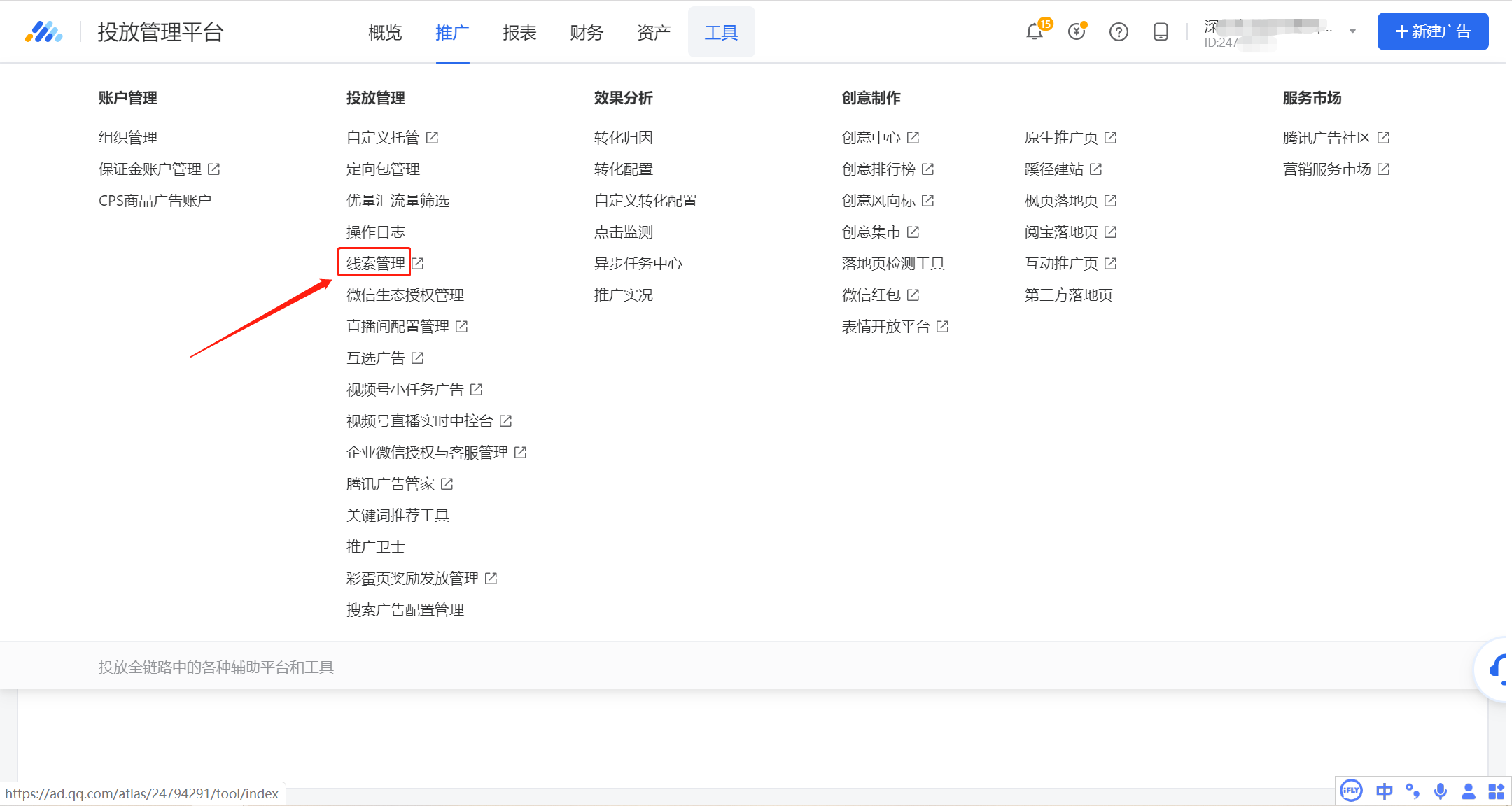Switch to the 财务 tab
1512x806 pixels.
point(587,32)
